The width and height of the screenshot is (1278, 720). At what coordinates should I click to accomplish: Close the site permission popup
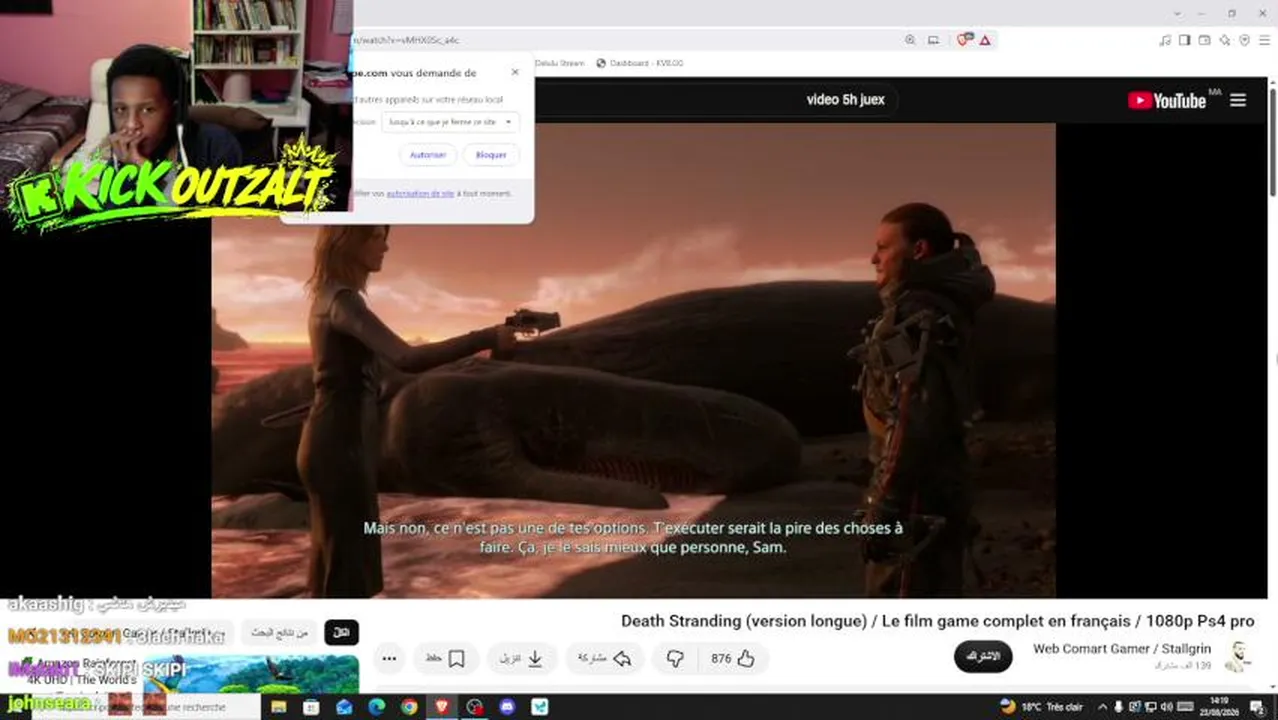click(x=515, y=72)
